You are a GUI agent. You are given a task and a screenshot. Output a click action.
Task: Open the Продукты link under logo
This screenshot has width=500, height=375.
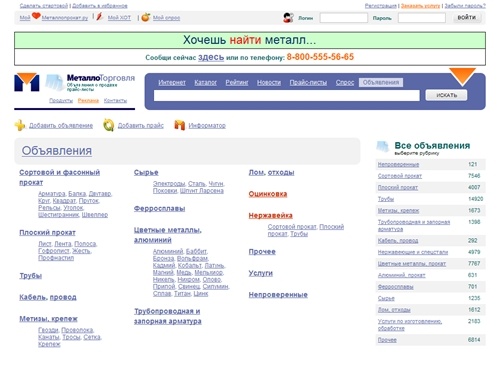pyautogui.click(x=61, y=101)
